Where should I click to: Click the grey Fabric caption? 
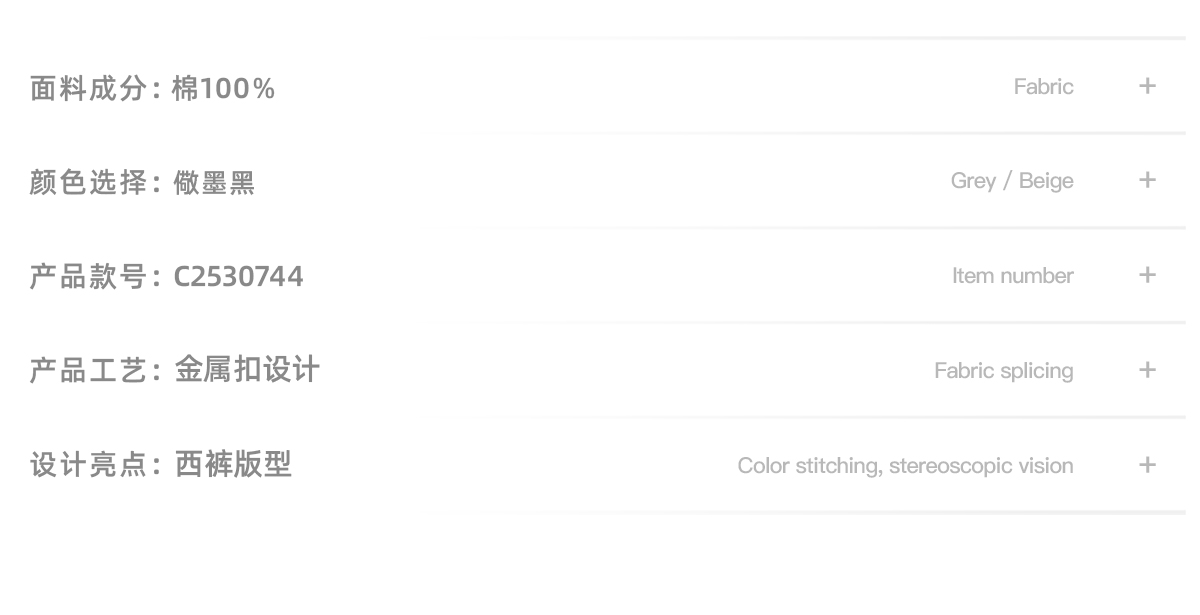click(1043, 87)
